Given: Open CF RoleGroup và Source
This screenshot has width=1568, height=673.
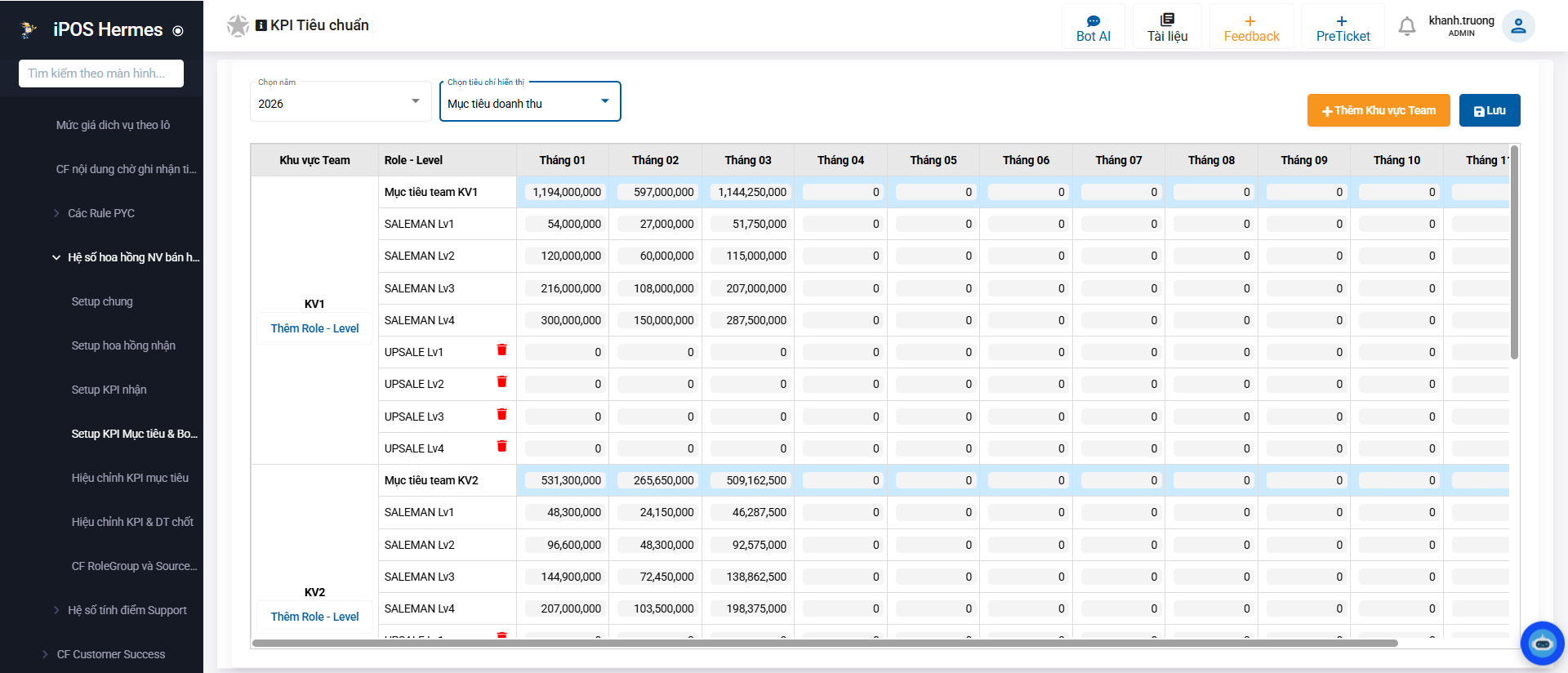Looking at the screenshot, I should (135, 566).
